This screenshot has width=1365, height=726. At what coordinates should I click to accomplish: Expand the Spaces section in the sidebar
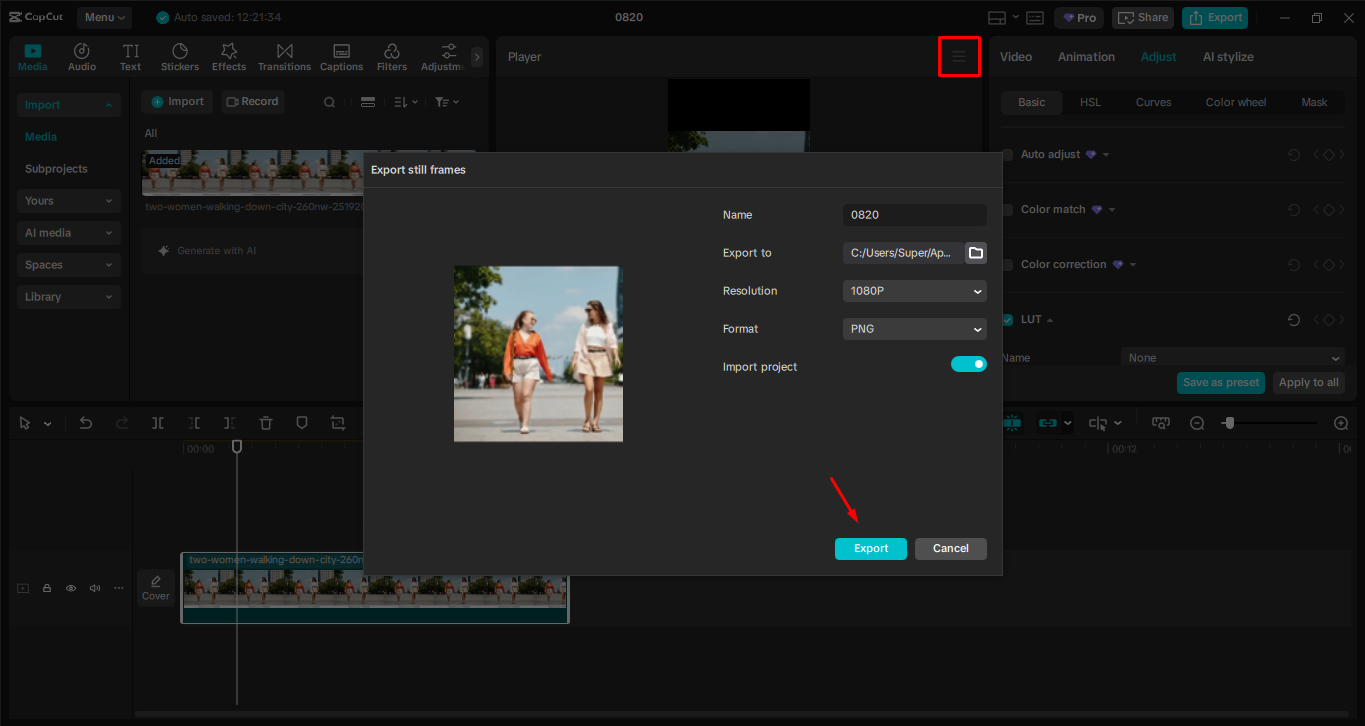tap(68, 264)
